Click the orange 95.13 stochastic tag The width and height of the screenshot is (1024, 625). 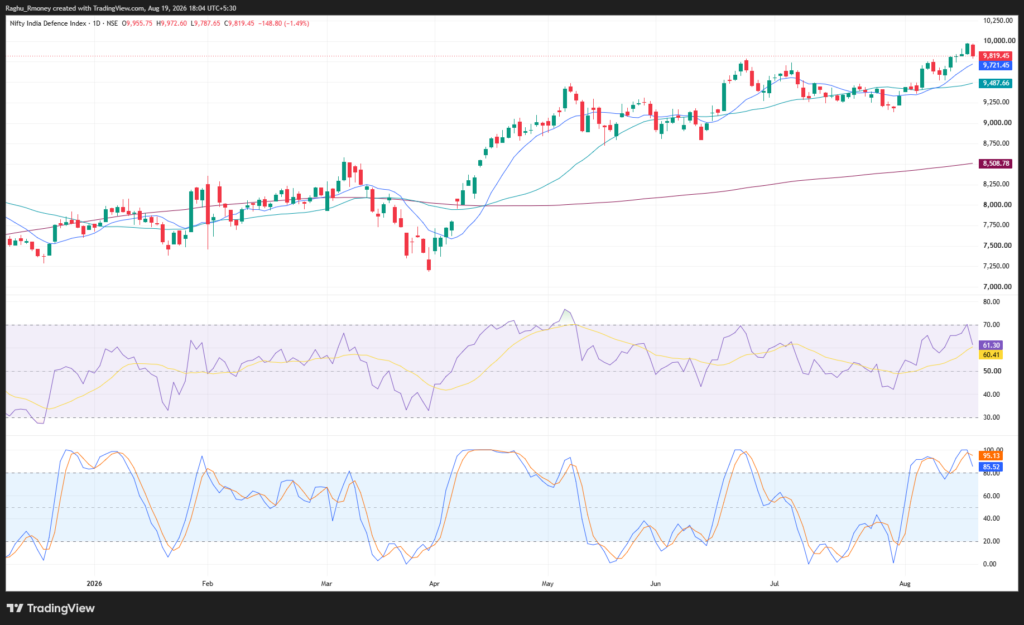click(x=991, y=456)
